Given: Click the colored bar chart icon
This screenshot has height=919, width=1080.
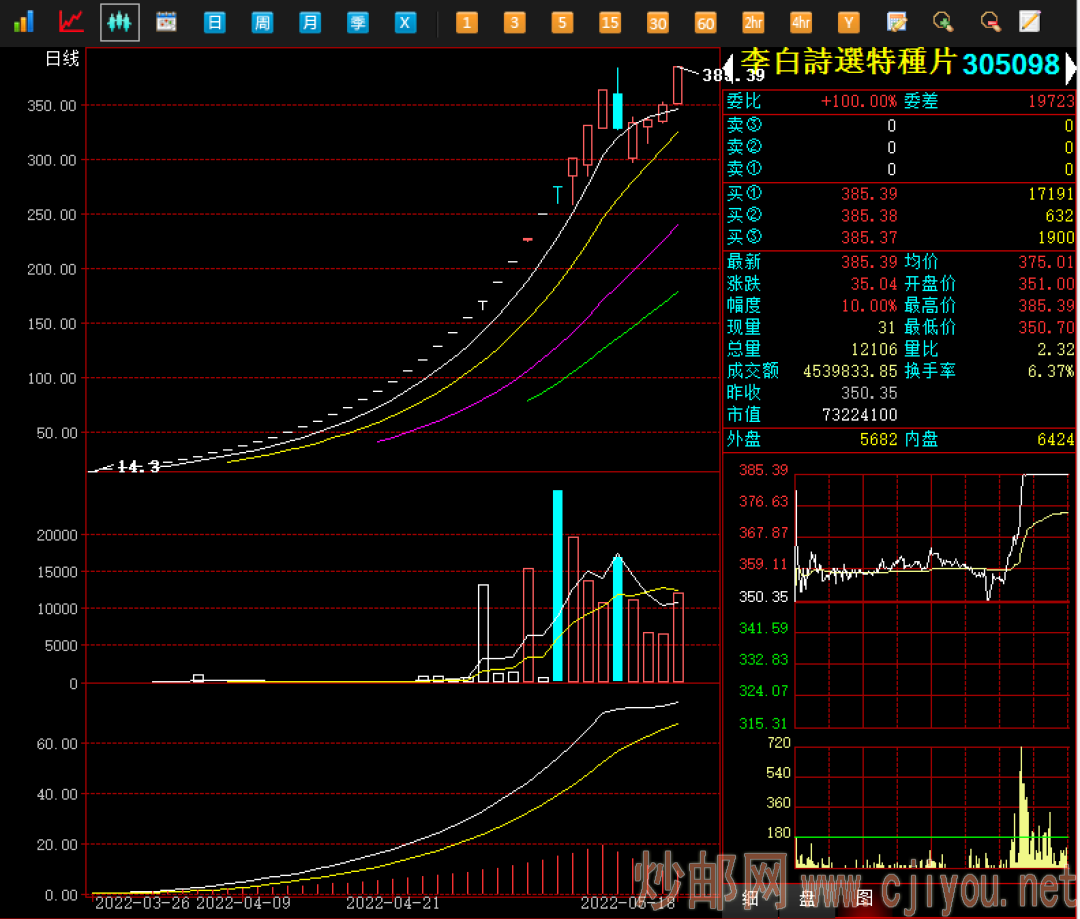Looking at the screenshot, I should pyautogui.click(x=23, y=21).
